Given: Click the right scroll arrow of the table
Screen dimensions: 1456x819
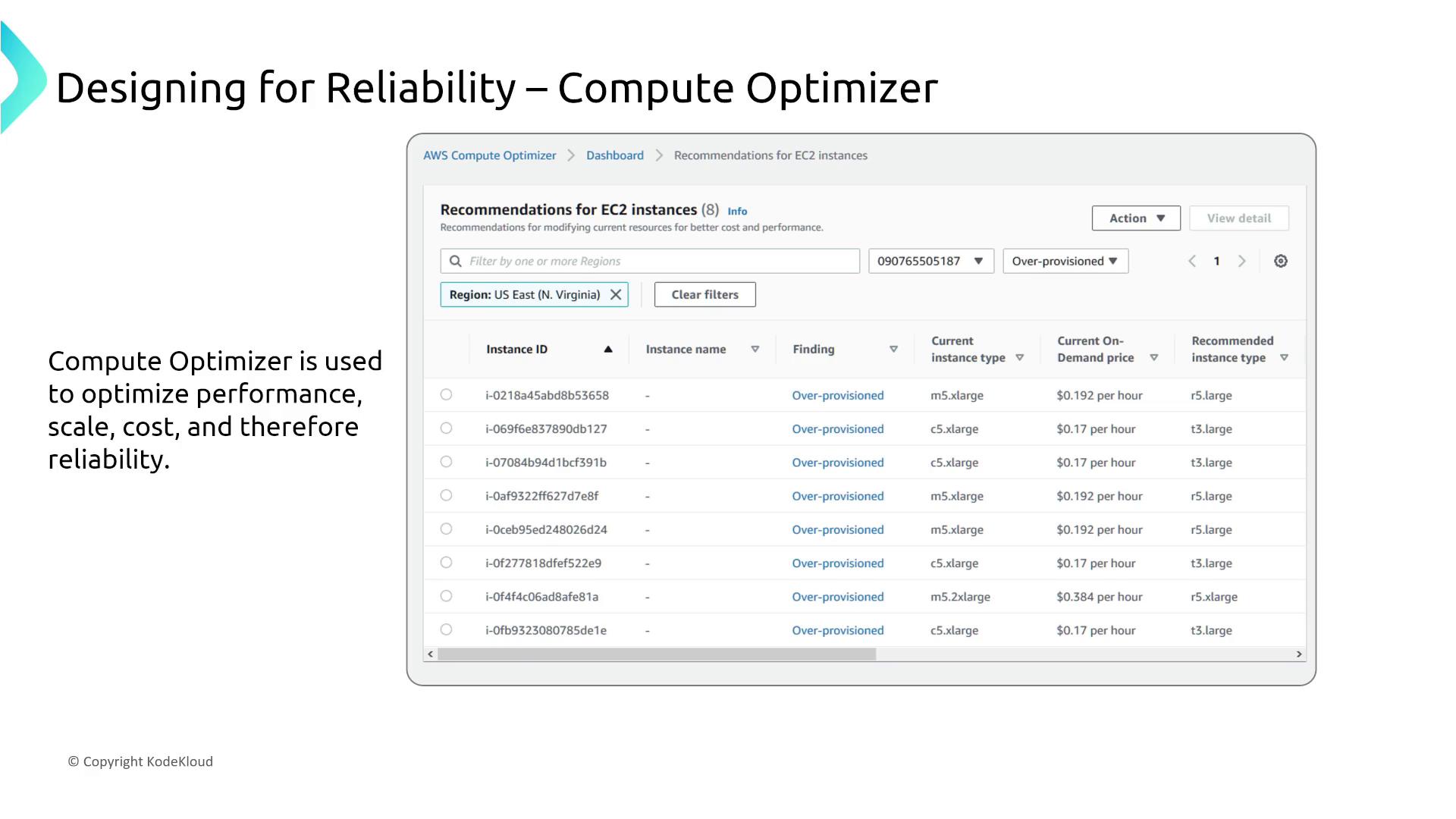Looking at the screenshot, I should 1298,654.
